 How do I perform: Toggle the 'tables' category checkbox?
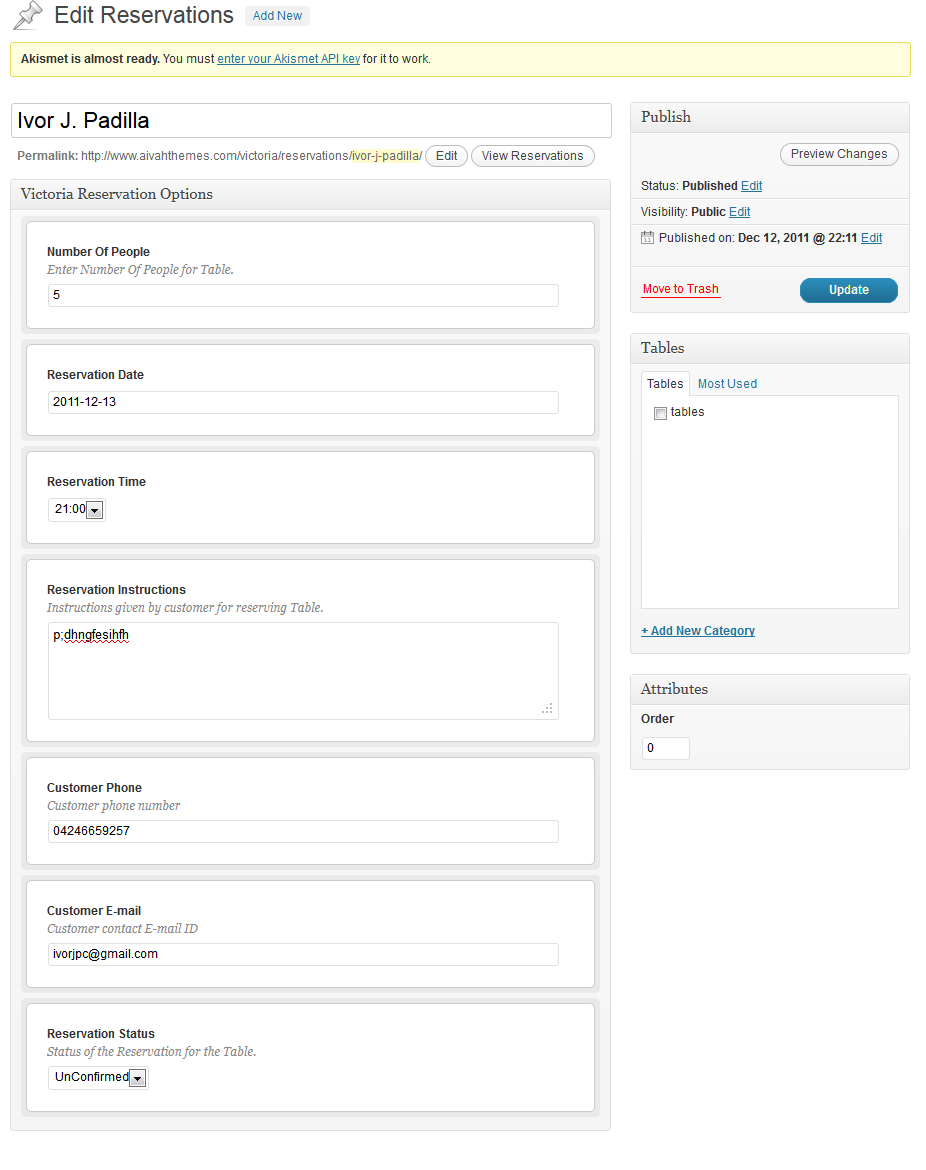[660, 413]
